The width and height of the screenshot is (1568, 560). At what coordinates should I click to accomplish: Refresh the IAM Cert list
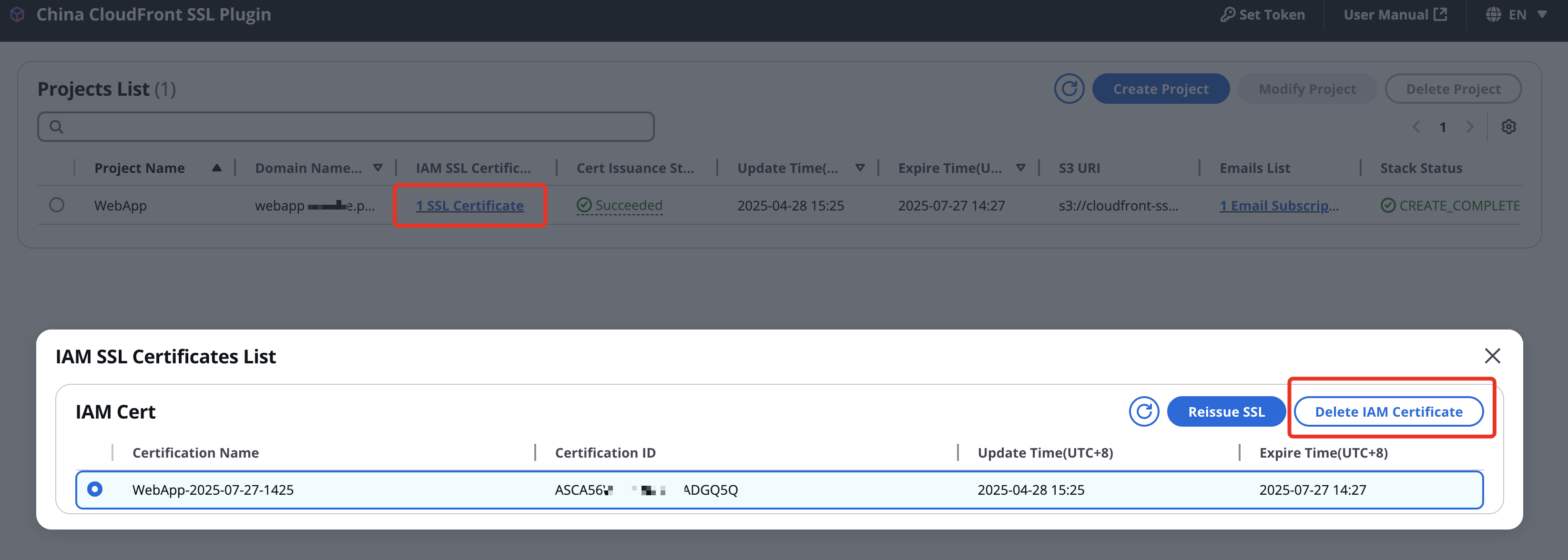tap(1144, 411)
